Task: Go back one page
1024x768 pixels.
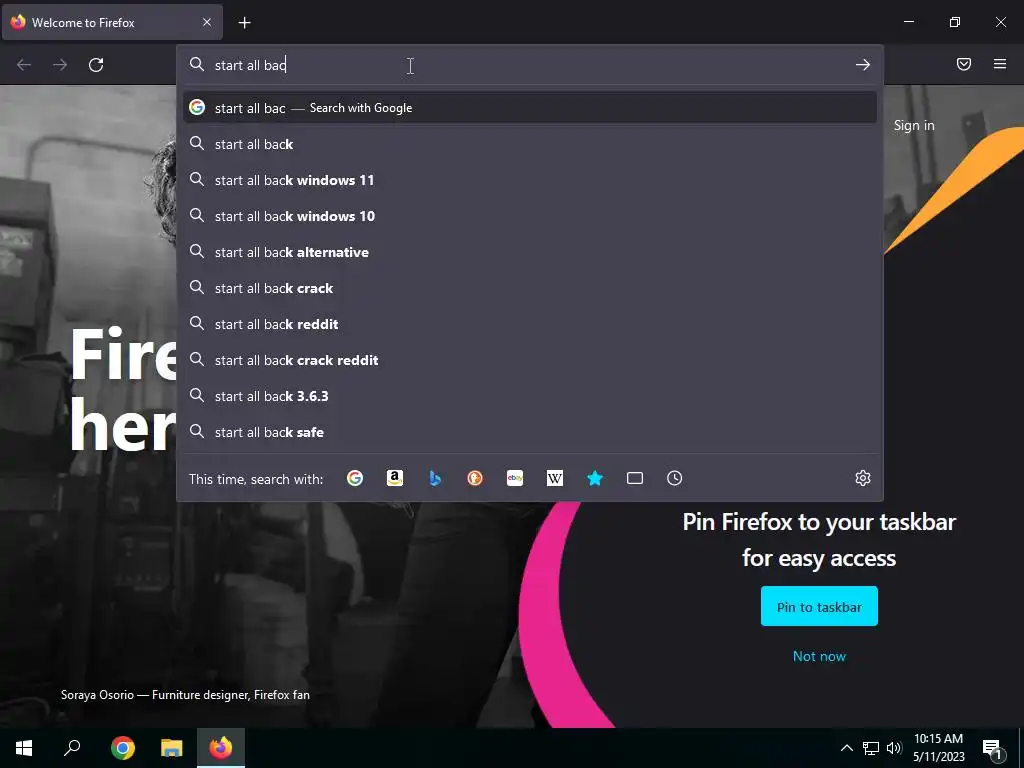Action: click(24, 65)
